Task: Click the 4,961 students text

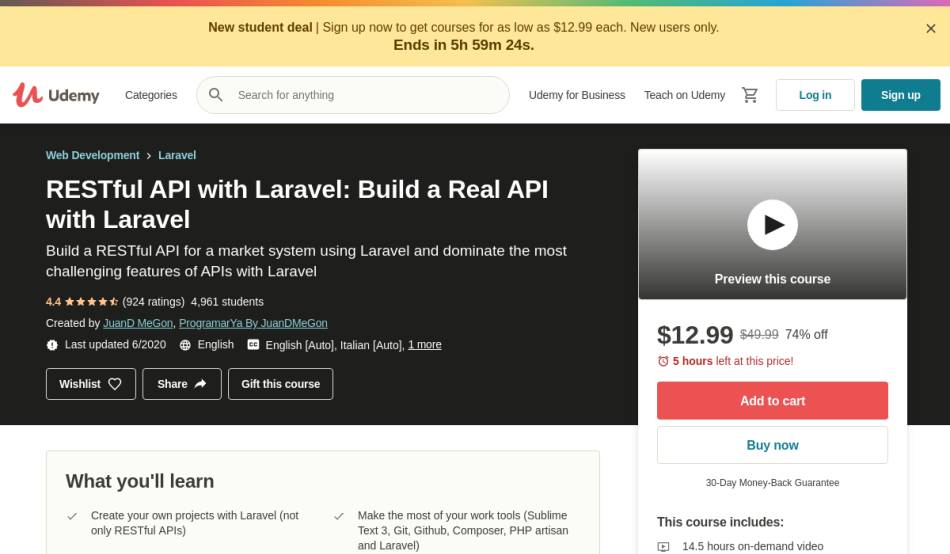Action: coord(227,302)
